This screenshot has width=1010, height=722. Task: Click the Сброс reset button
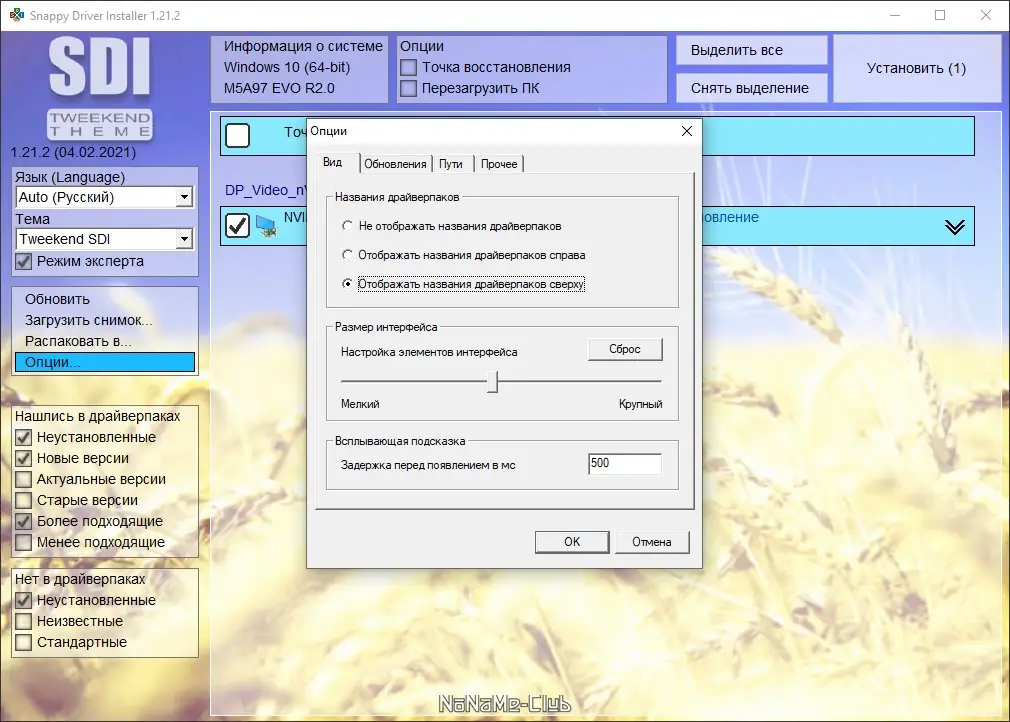point(624,349)
